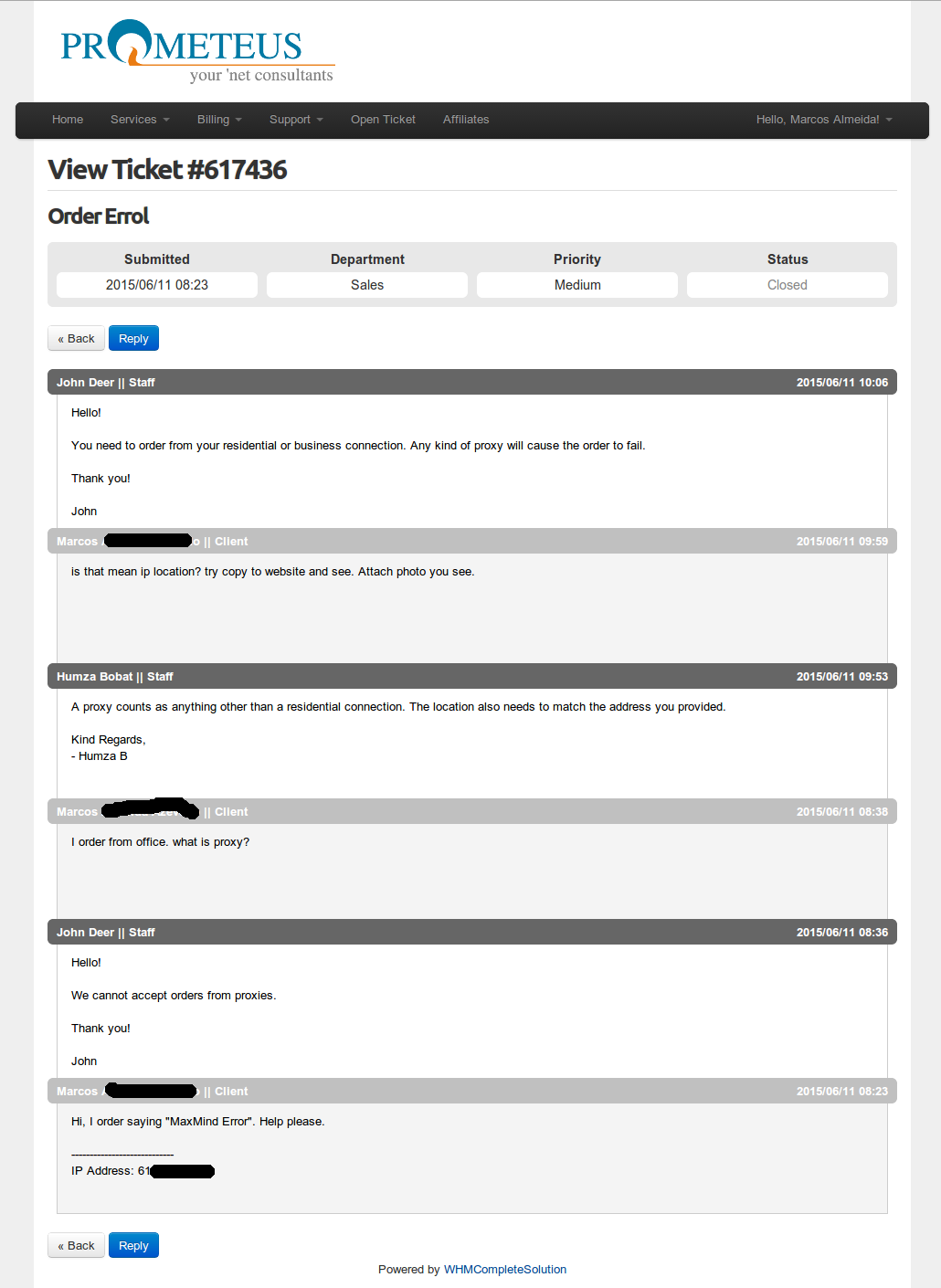Expand the Billing dropdown menu
Screen dimensions: 941x1288
[219, 120]
